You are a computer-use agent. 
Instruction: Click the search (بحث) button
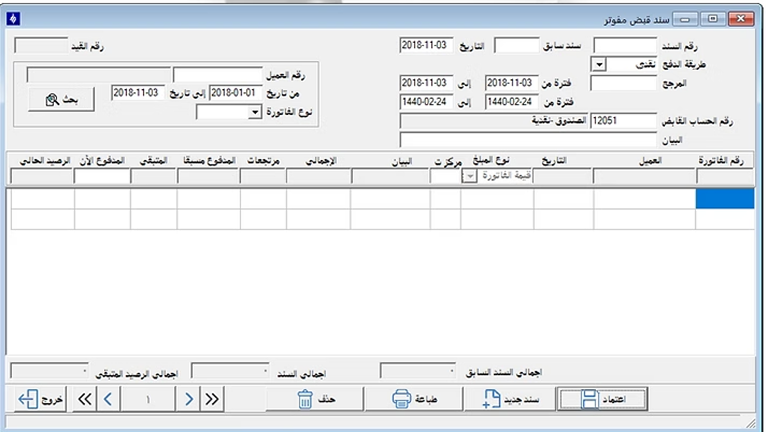pos(61,100)
